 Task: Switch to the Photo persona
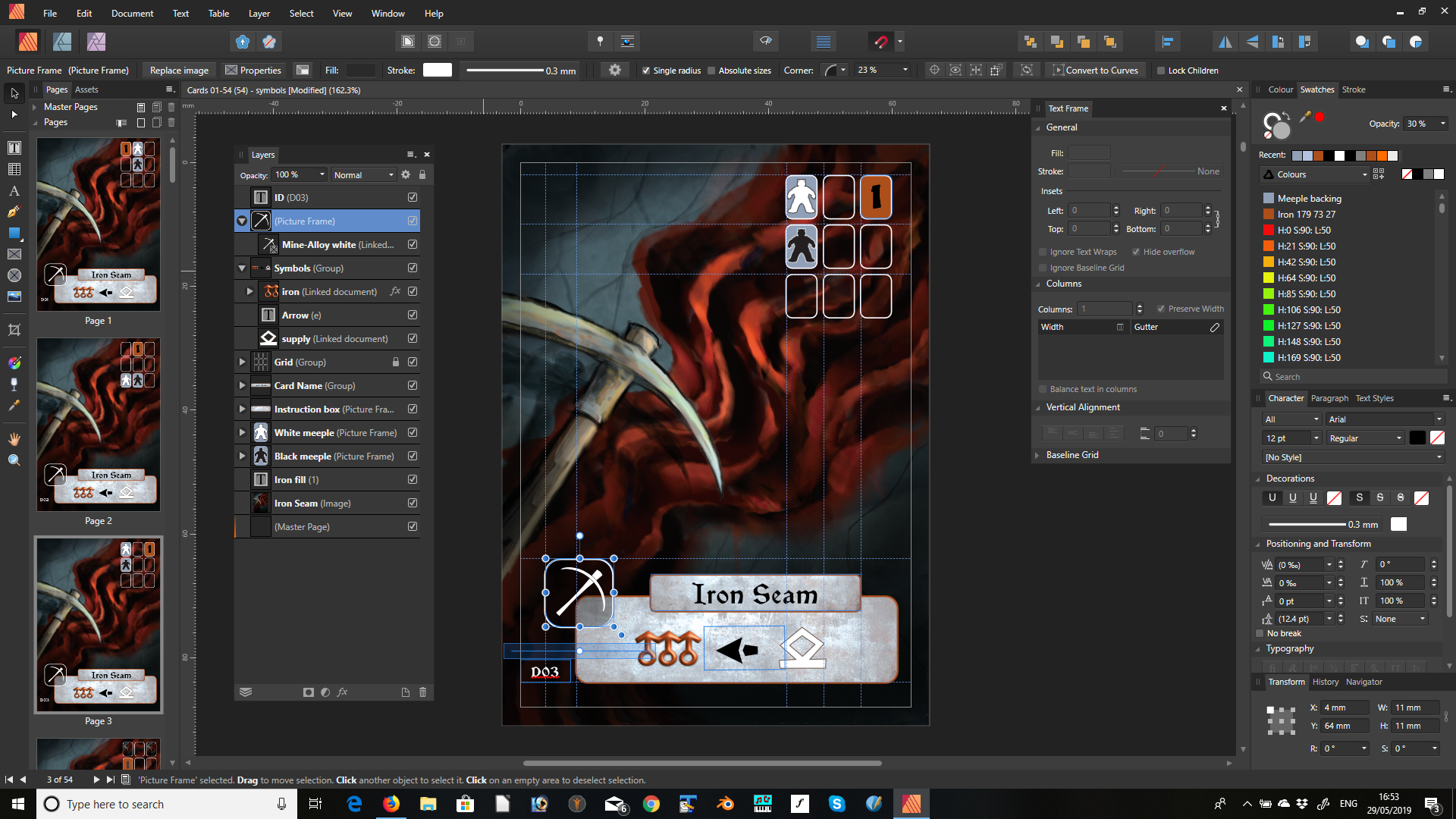point(96,42)
